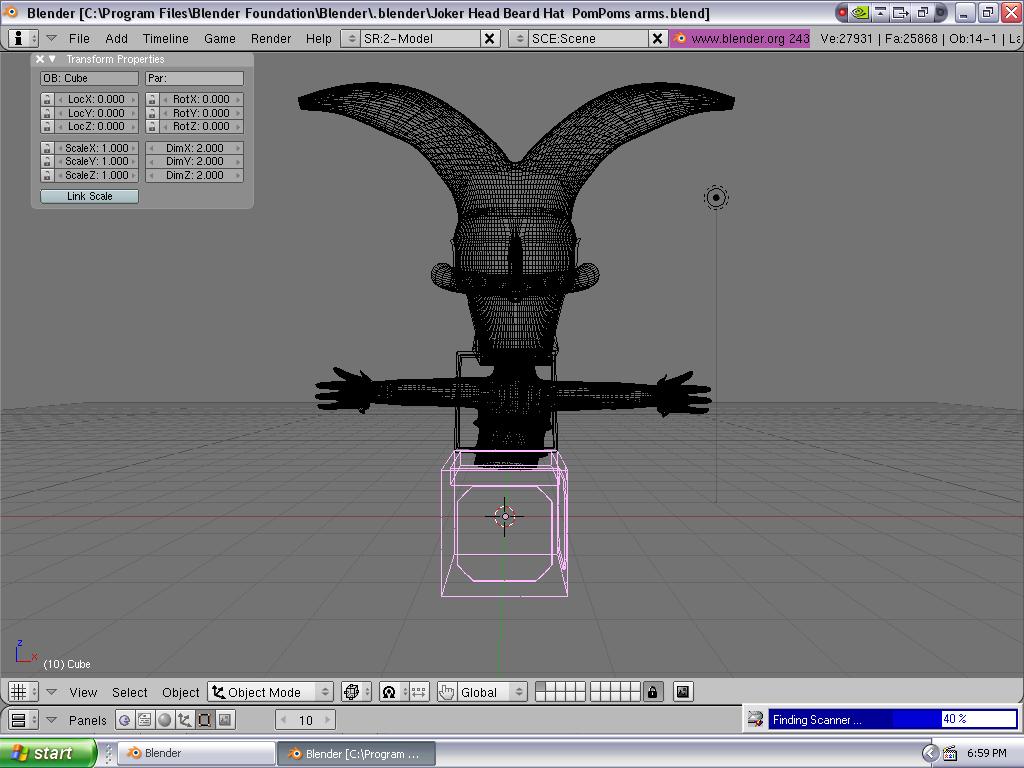Click the Logic context icon in Panels
Viewport: 1024px width, 768px height.
124,720
